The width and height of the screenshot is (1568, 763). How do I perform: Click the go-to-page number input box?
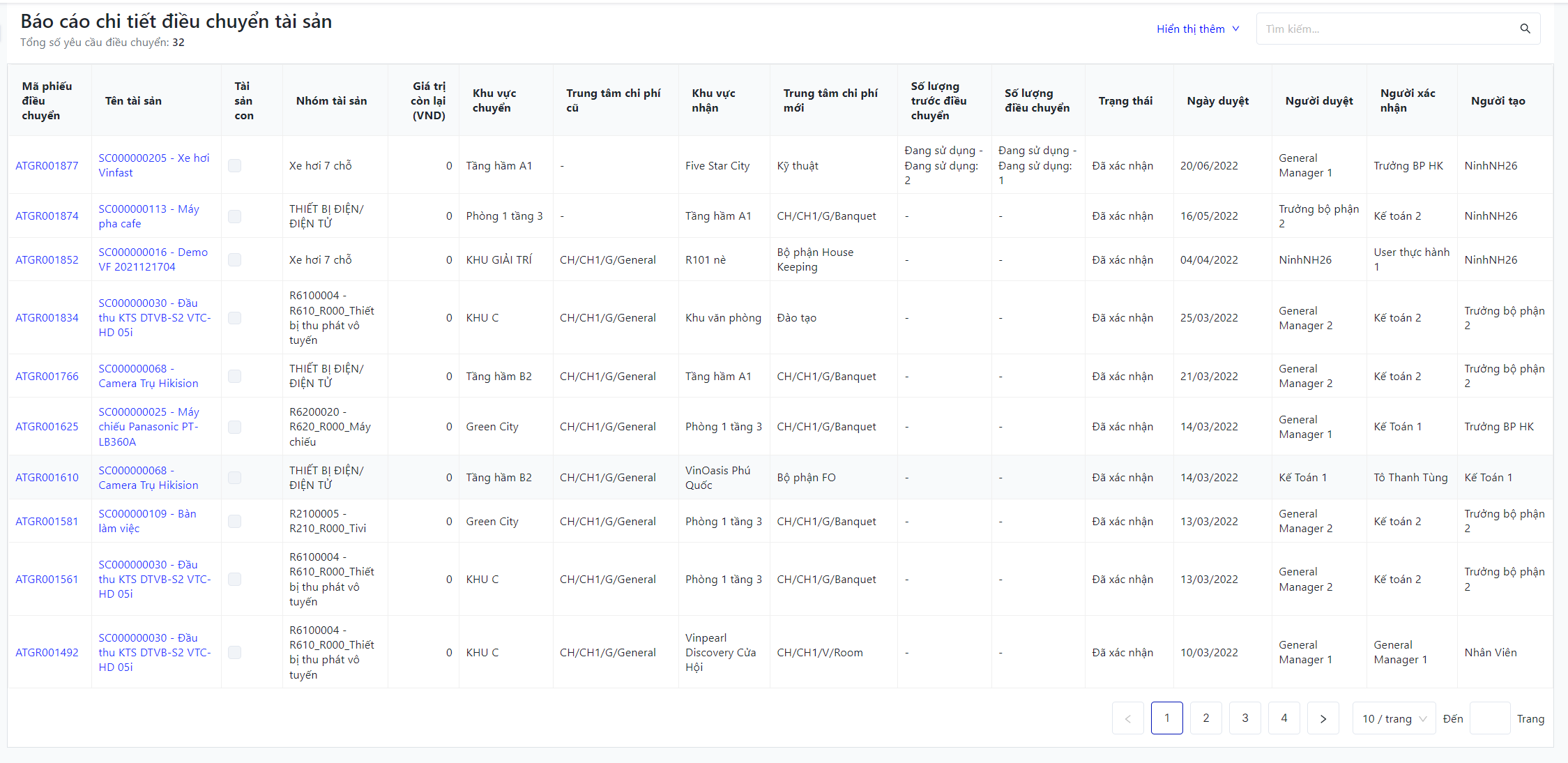1489,718
